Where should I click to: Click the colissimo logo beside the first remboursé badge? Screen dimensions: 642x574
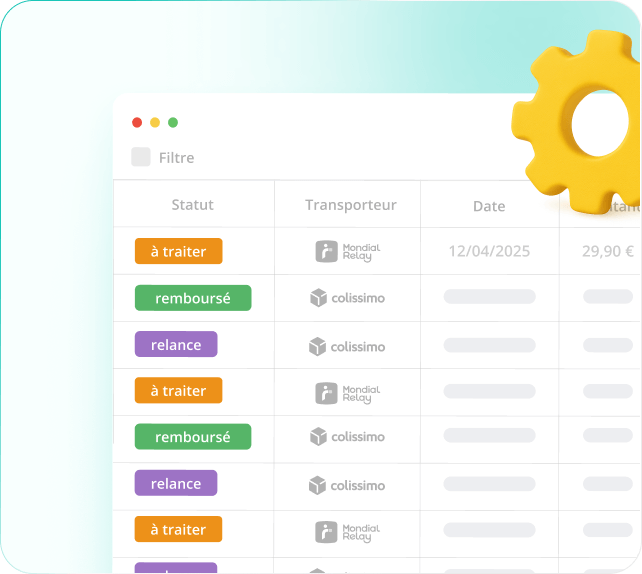pyautogui.click(x=347, y=298)
